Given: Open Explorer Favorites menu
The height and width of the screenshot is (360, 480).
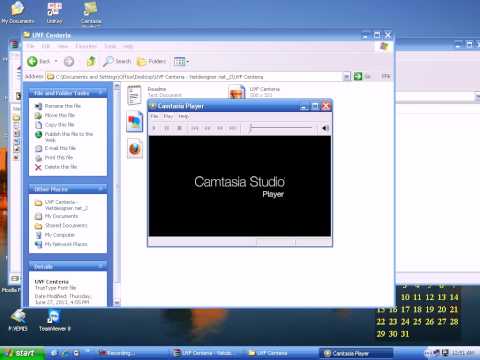Looking at the screenshot, I should tap(86, 46).
